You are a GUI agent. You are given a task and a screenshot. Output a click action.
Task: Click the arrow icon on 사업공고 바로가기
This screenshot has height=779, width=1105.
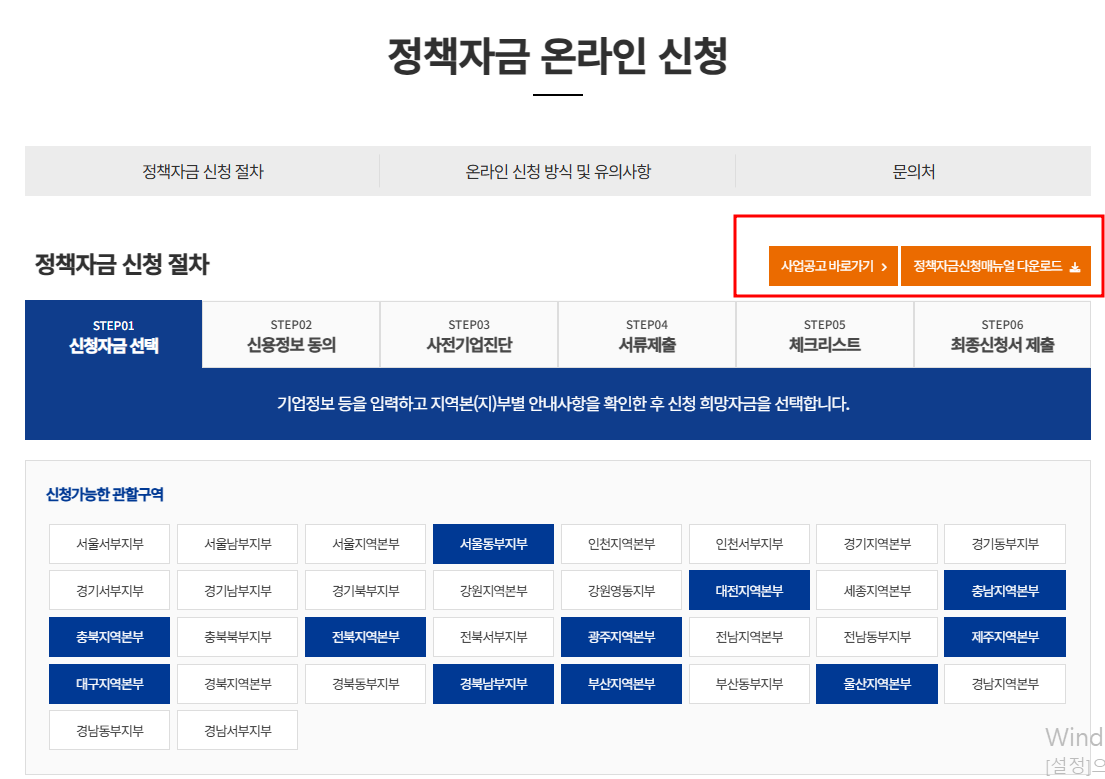coord(886,266)
